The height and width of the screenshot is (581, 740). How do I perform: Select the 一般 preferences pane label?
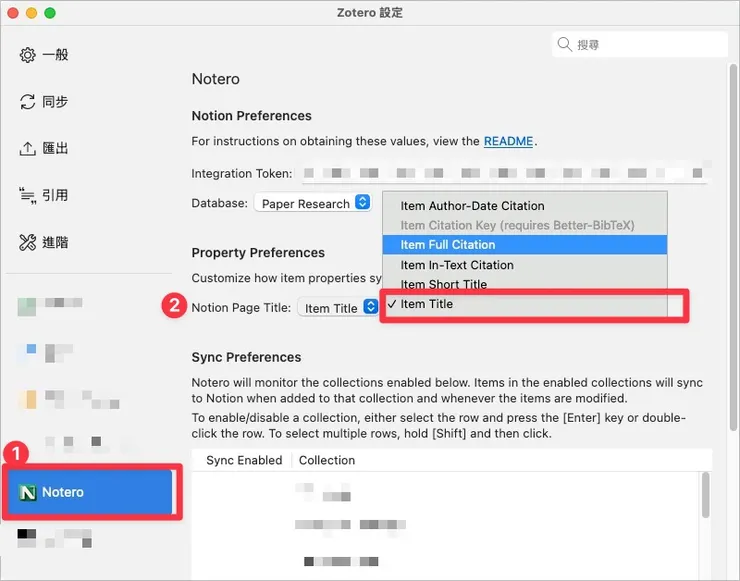(55, 55)
